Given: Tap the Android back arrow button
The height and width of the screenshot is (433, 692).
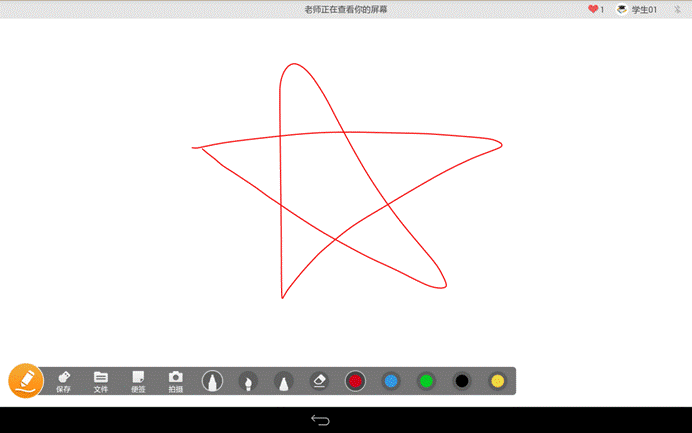Looking at the screenshot, I should tap(320, 420).
